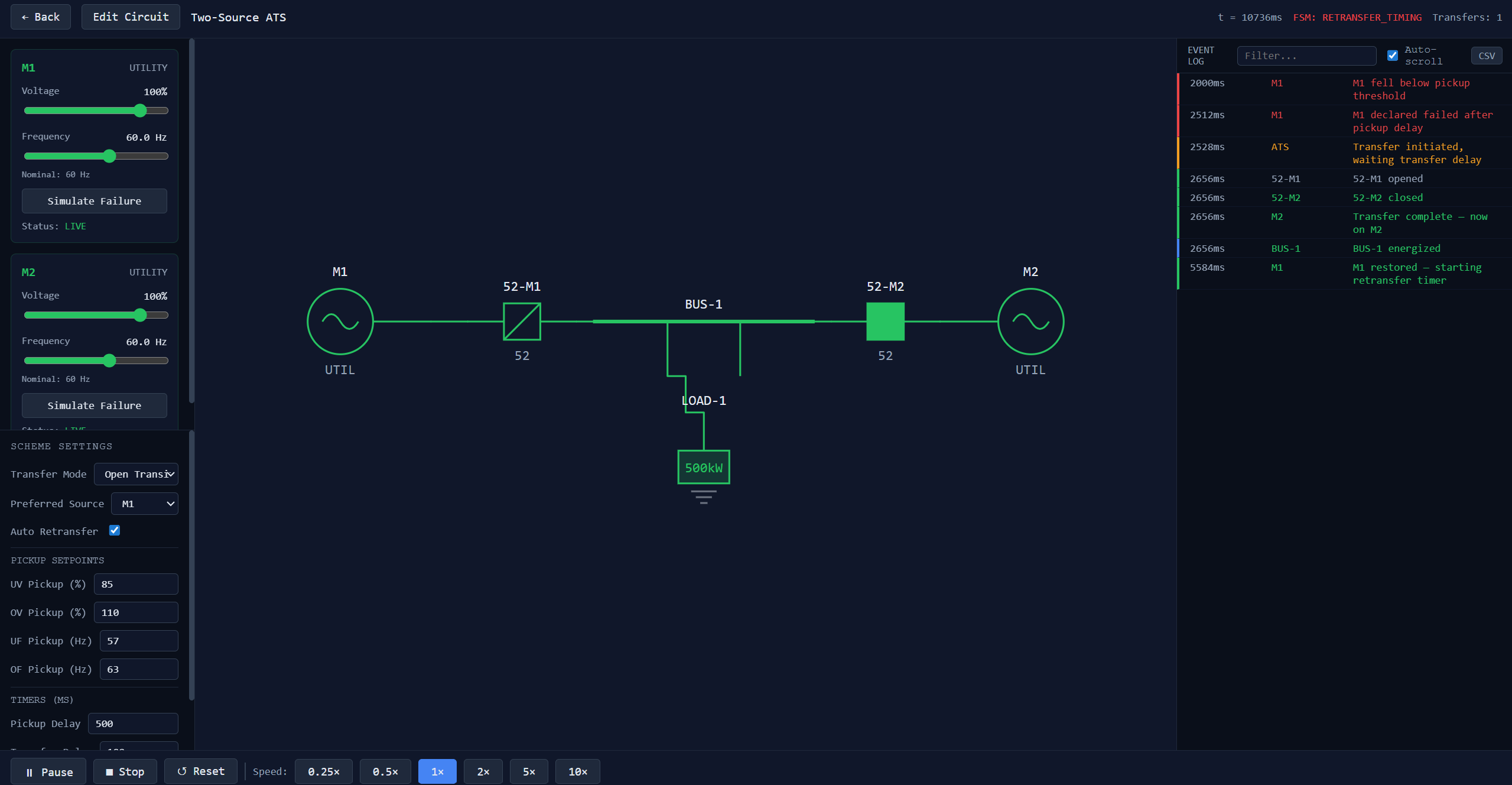Viewport: 1512px width, 785px height.
Task: Set speed to 10x
Action: coord(578,772)
